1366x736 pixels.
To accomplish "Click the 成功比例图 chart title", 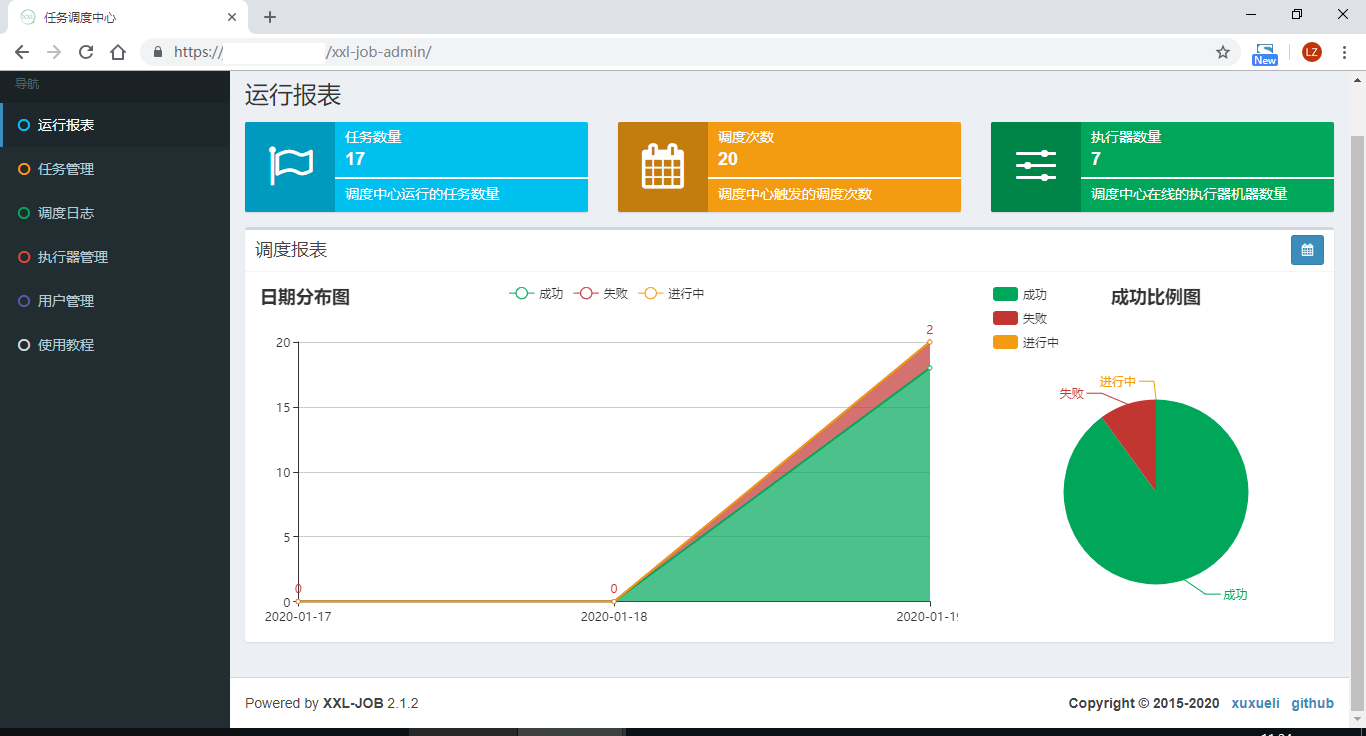I will pyautogui.click(x=1155, y=297).
